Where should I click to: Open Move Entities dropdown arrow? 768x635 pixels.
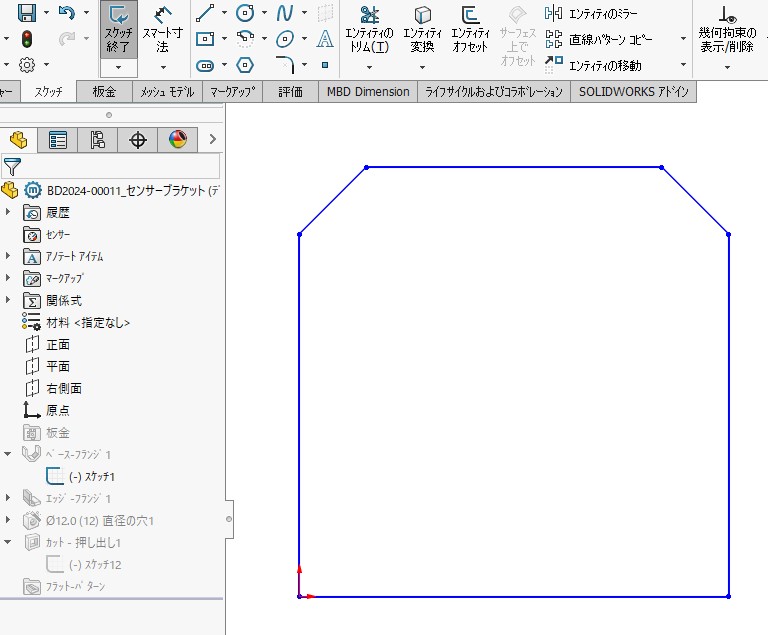coord(683,65)
